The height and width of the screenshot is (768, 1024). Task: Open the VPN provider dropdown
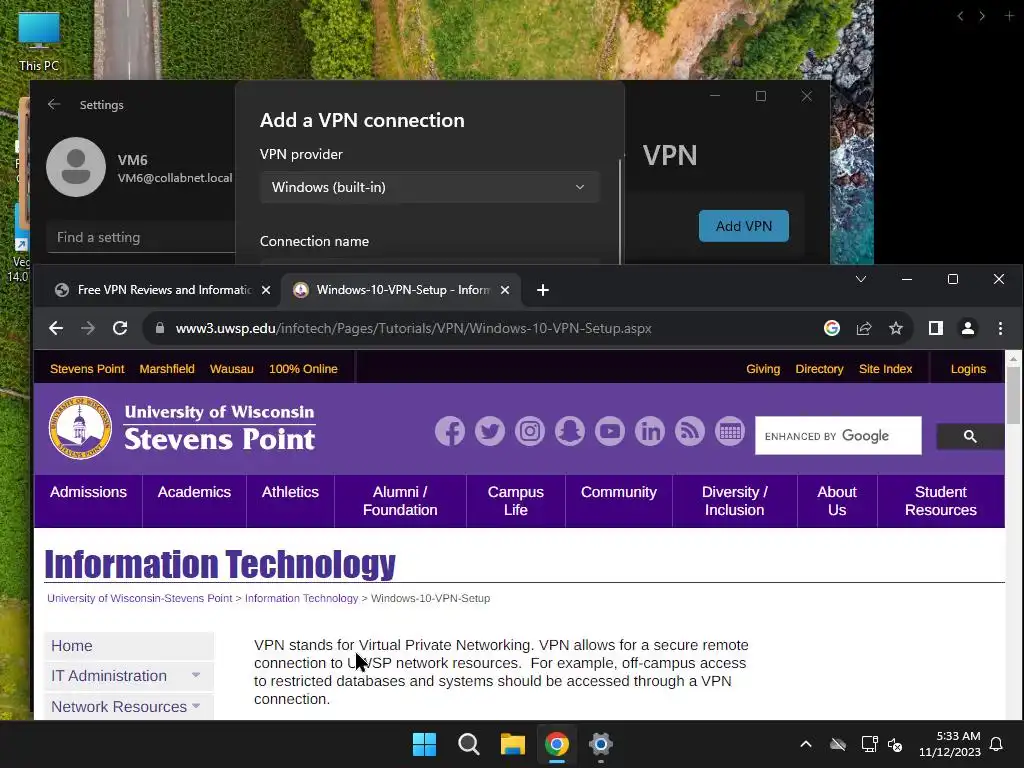click(x=429, y=187)
